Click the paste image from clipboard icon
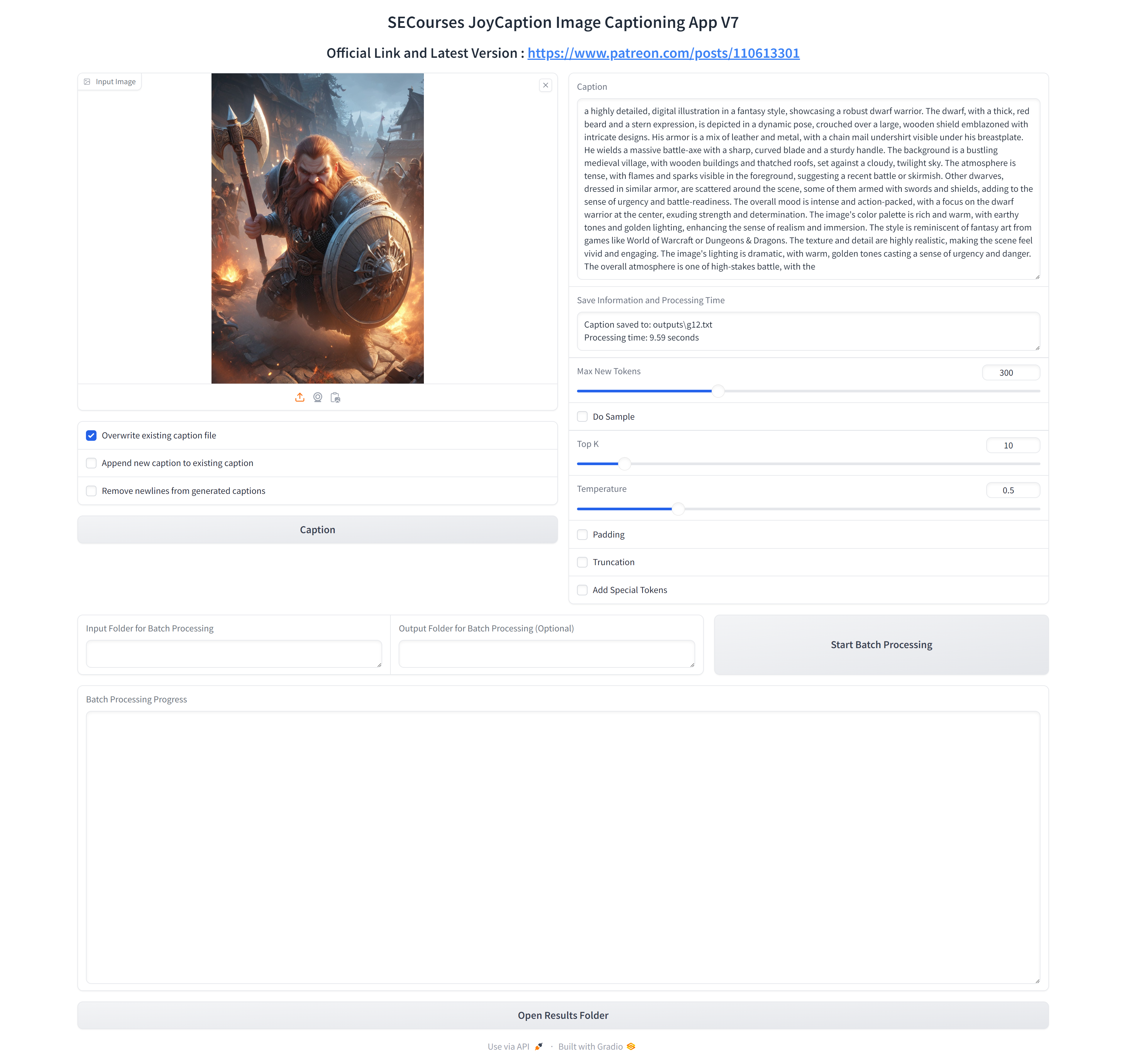The width and height of the screenshot is (1127, 1064). (x=336, y=397)
